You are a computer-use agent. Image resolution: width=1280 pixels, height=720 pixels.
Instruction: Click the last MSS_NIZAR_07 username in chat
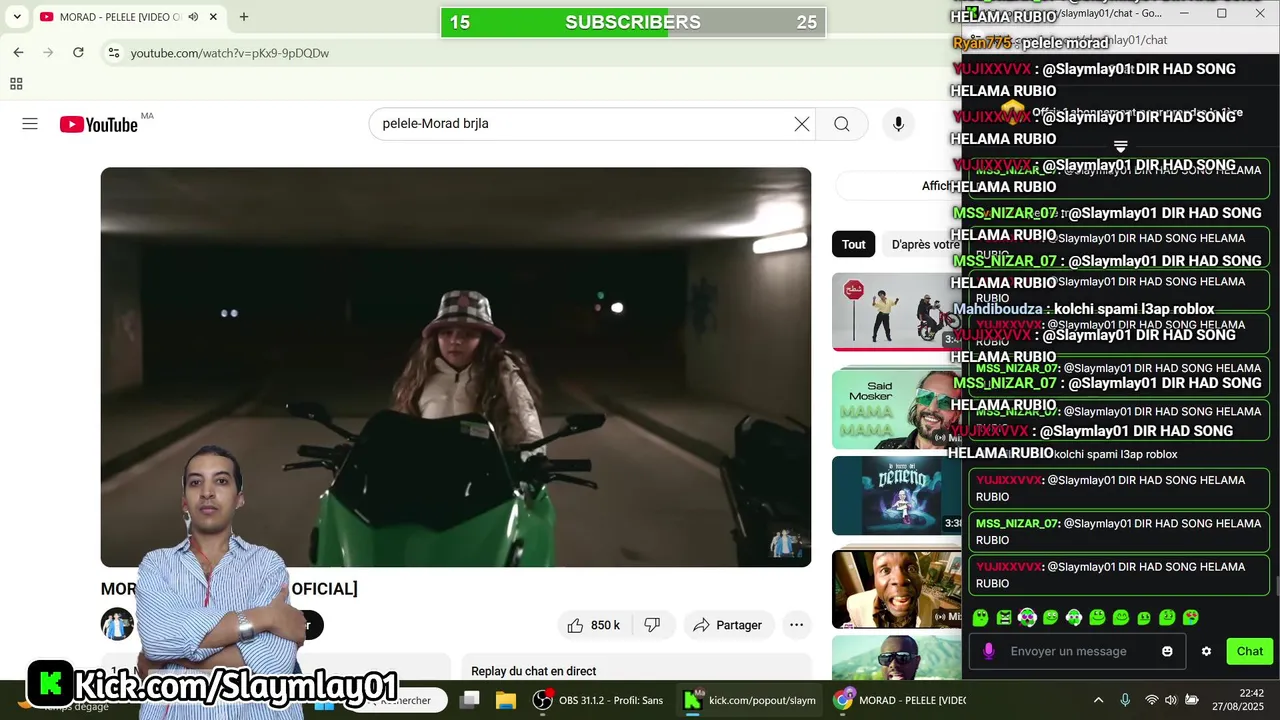click(1017, 524)
